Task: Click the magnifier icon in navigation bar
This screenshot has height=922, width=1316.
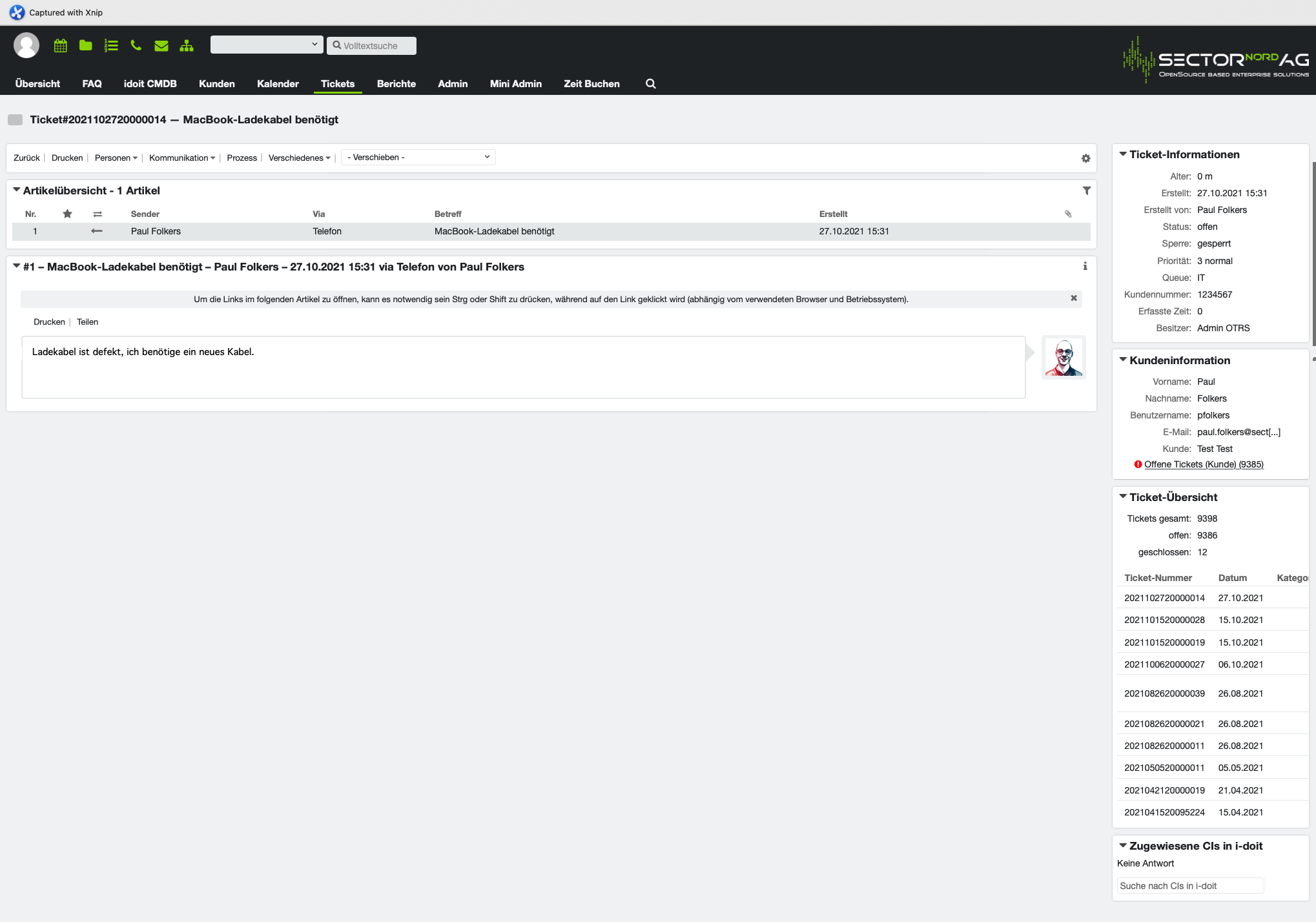Action: coord(651,84)
